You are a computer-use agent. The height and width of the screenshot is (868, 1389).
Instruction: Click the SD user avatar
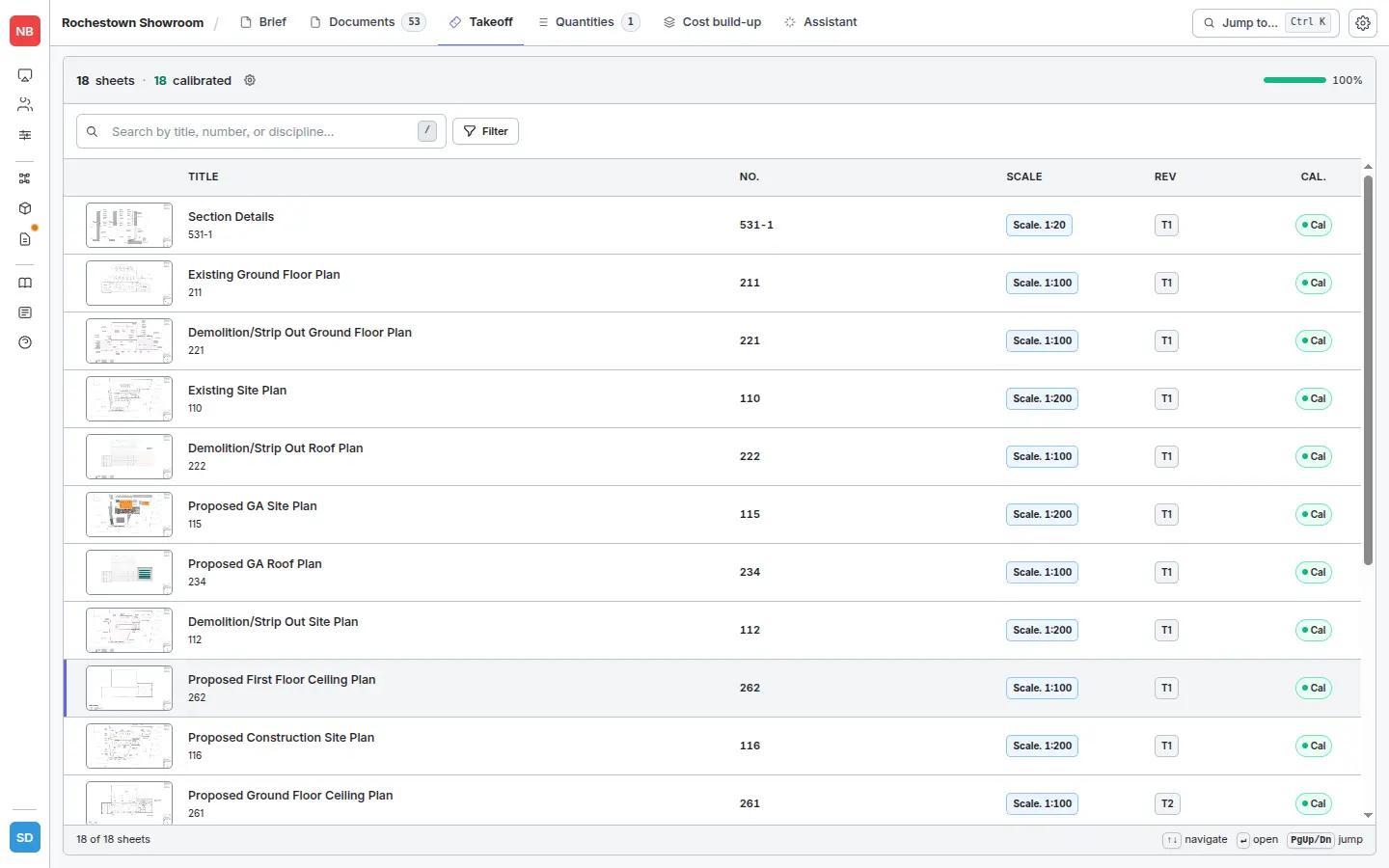click(25, 837)
